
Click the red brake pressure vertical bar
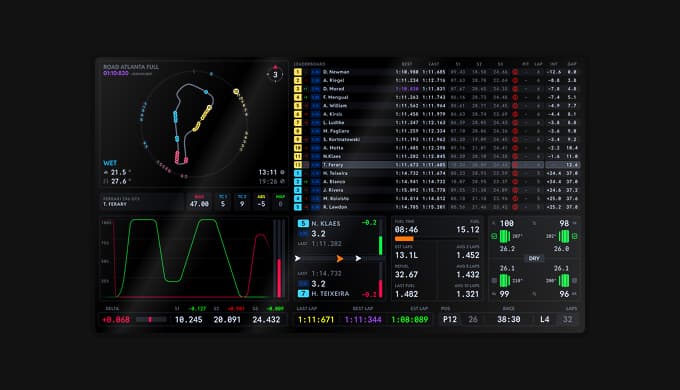click(279, 278)
